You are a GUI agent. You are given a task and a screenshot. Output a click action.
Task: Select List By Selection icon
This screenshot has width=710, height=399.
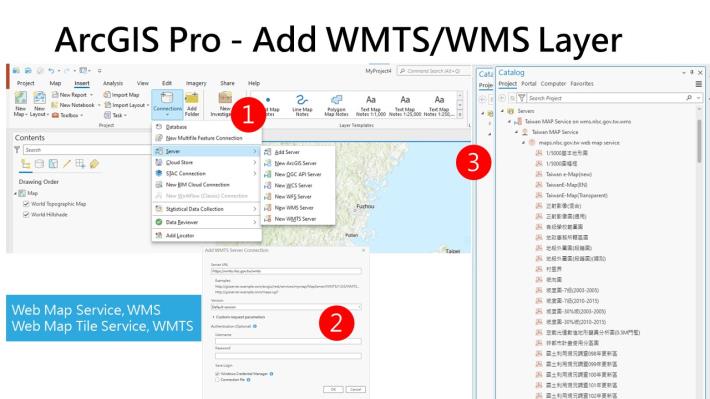coord(53,164)
